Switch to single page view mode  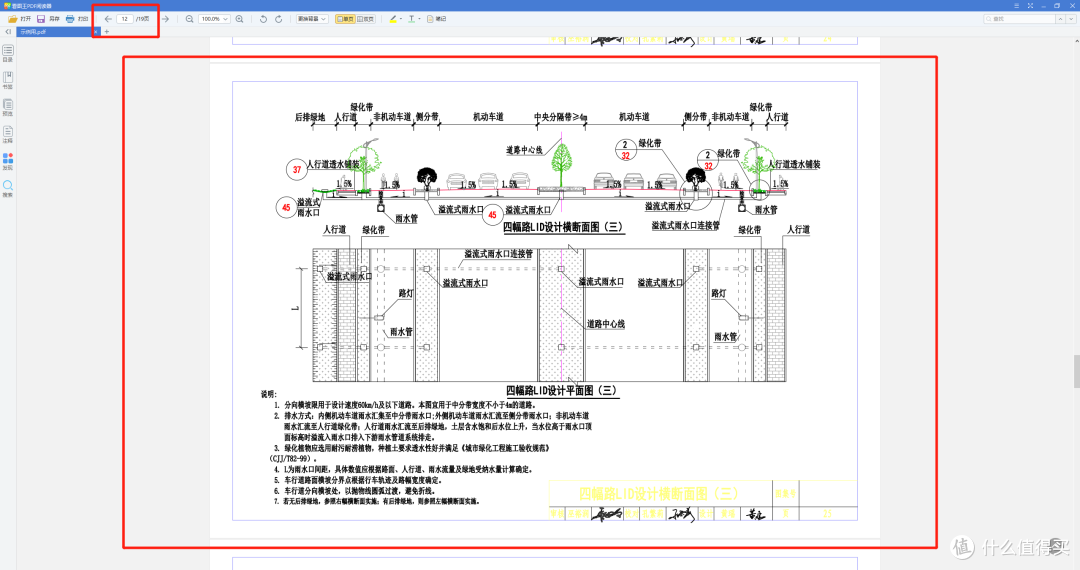click(x=345, y=19)
